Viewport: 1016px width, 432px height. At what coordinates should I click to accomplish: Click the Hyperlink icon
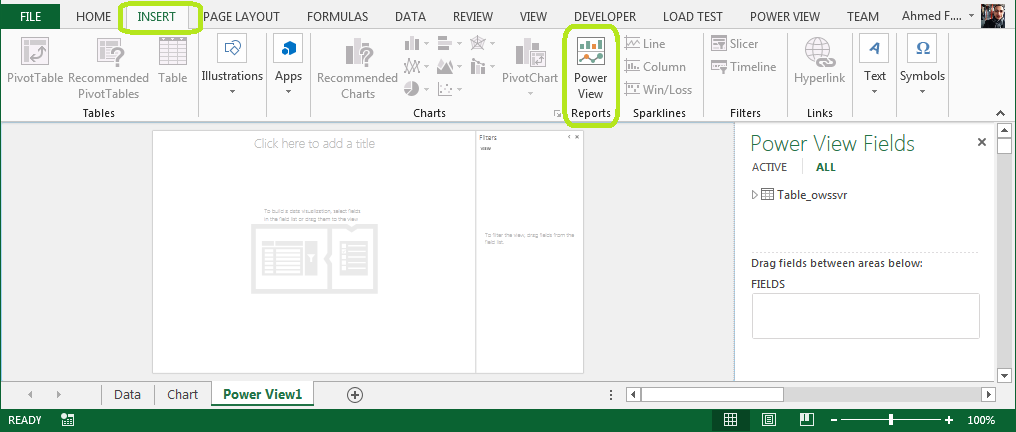point(819,52)
